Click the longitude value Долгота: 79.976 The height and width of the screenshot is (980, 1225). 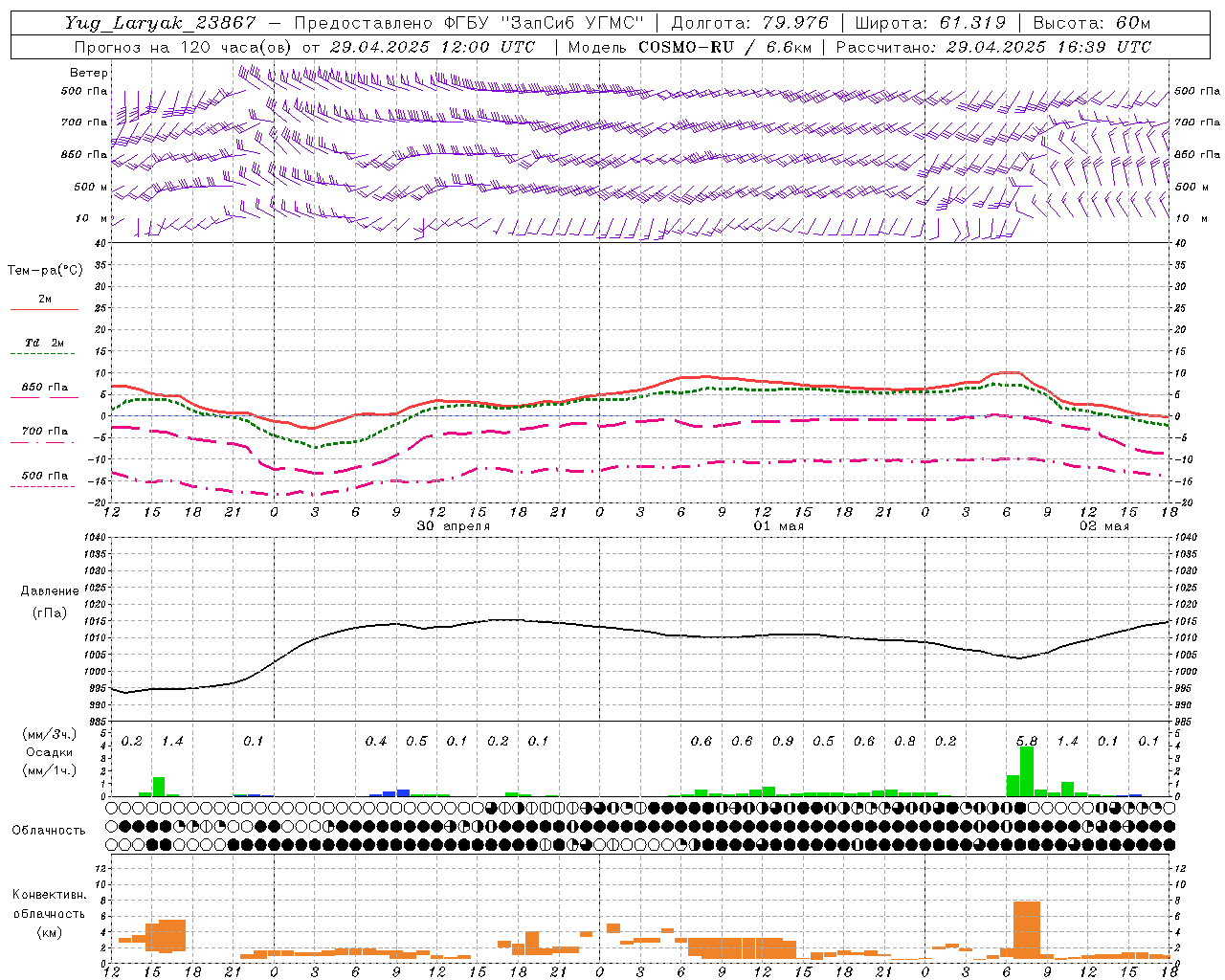(749, 23)
